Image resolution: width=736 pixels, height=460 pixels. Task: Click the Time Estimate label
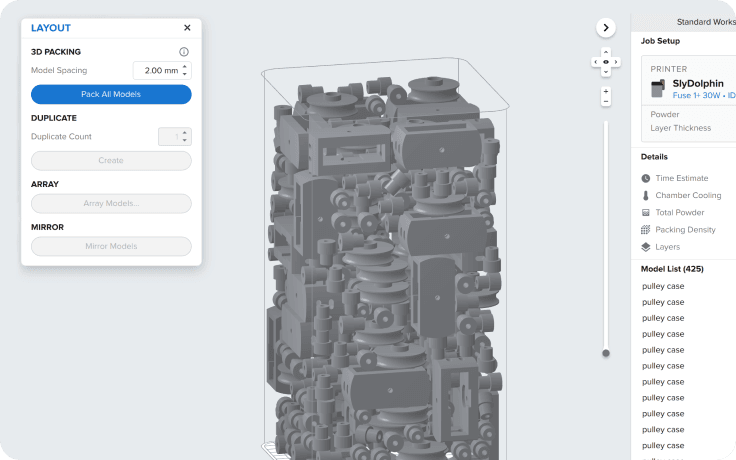(x=682, y=178)
